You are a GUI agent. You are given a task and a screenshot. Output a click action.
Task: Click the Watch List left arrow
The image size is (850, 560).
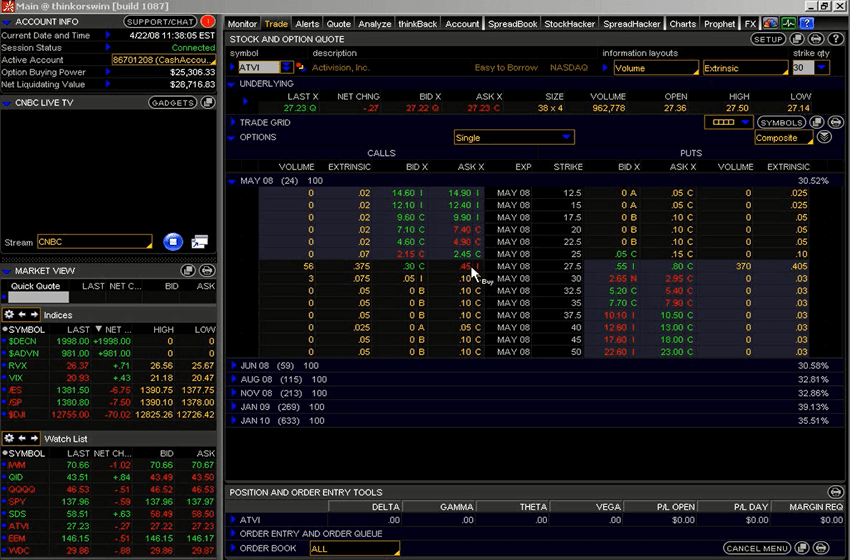coord(22,438)
